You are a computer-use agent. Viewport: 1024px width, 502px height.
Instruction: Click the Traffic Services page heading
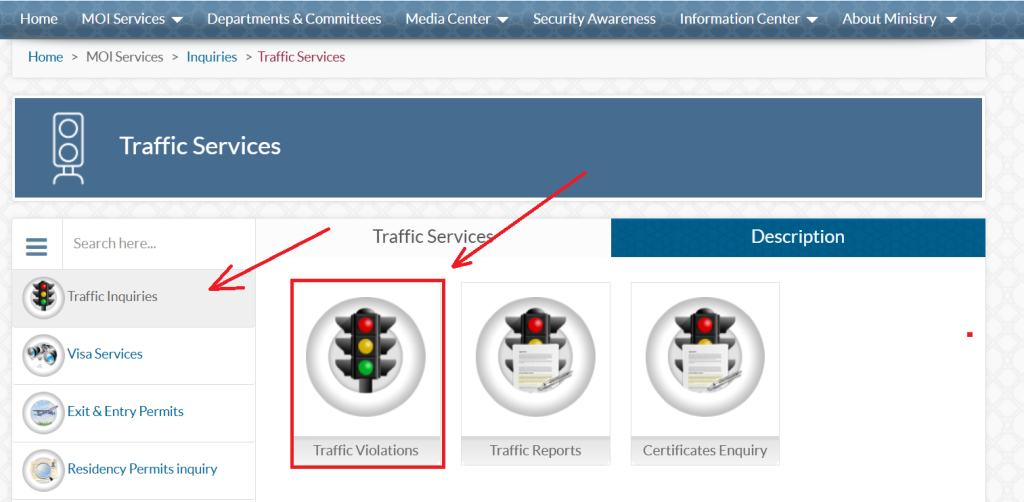pyautogui.click(x=200, y=146)
